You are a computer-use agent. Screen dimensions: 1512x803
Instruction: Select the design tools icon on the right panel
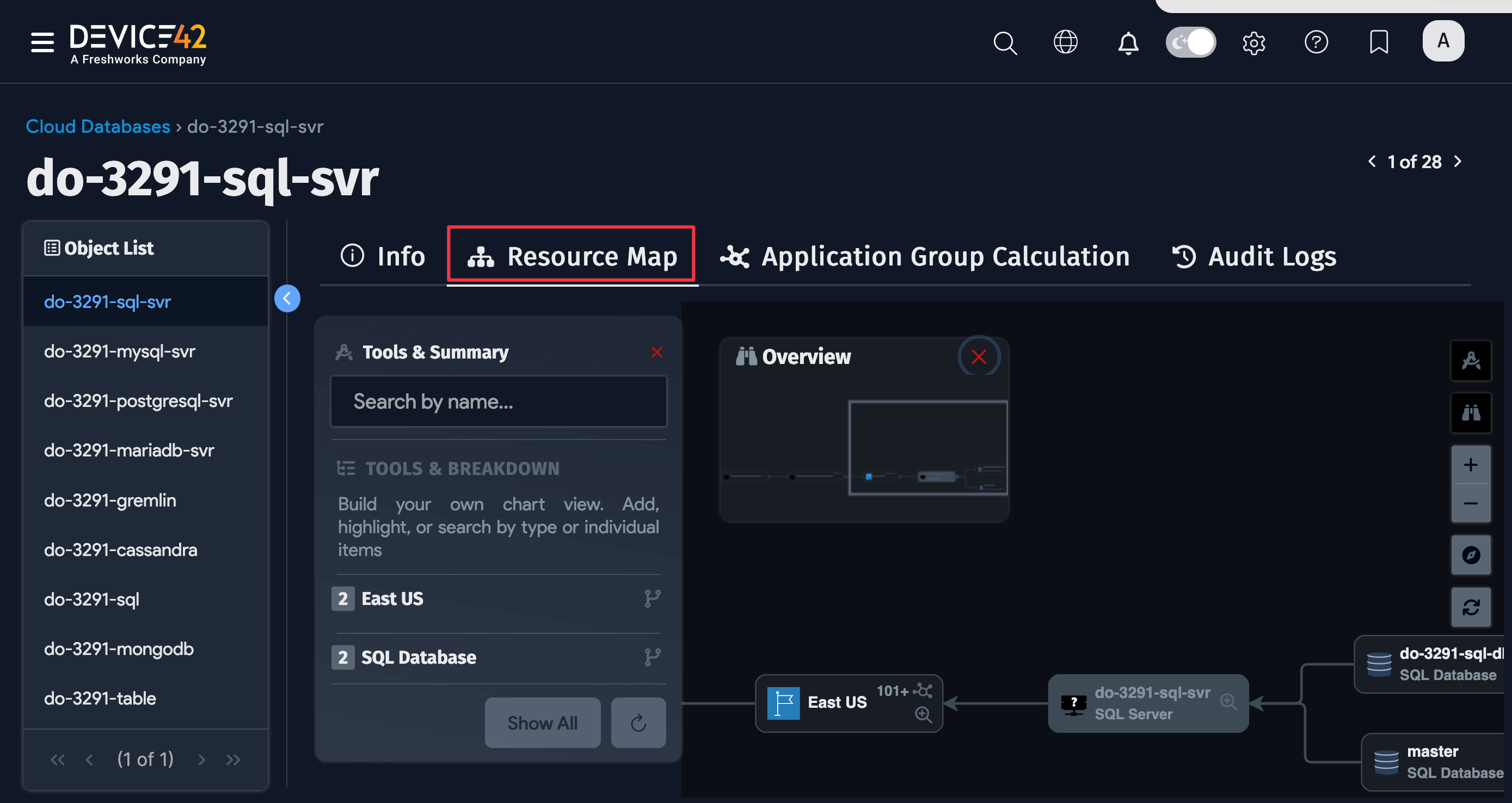pos(1471,361)
